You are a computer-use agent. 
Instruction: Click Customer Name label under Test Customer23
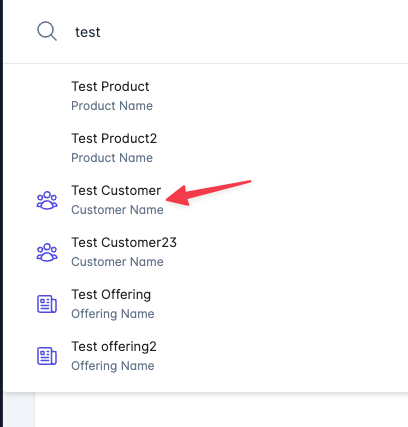tap(117, 262)
